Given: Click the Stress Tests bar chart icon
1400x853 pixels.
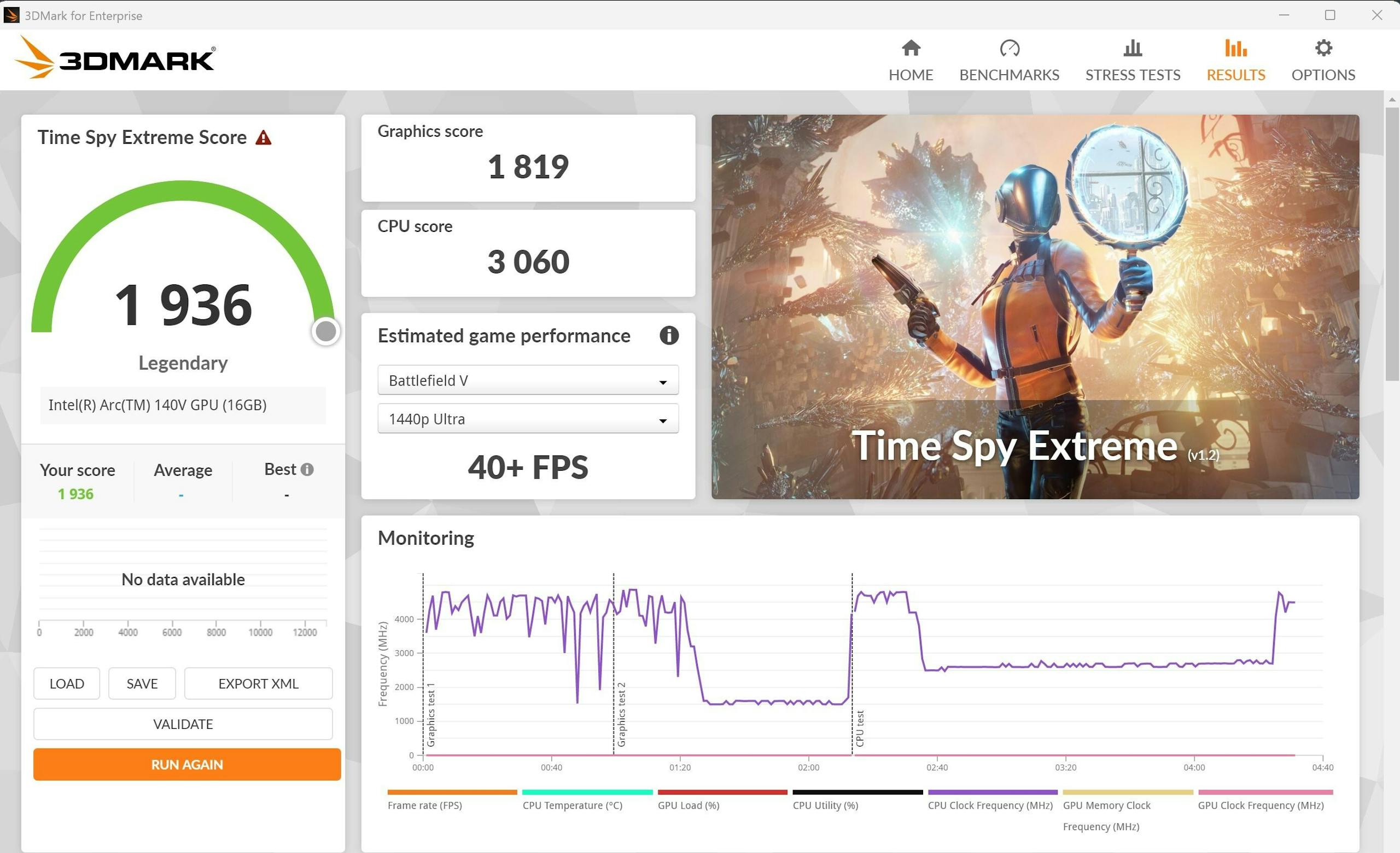Looking at the screenshot, I should (1133, 48).
